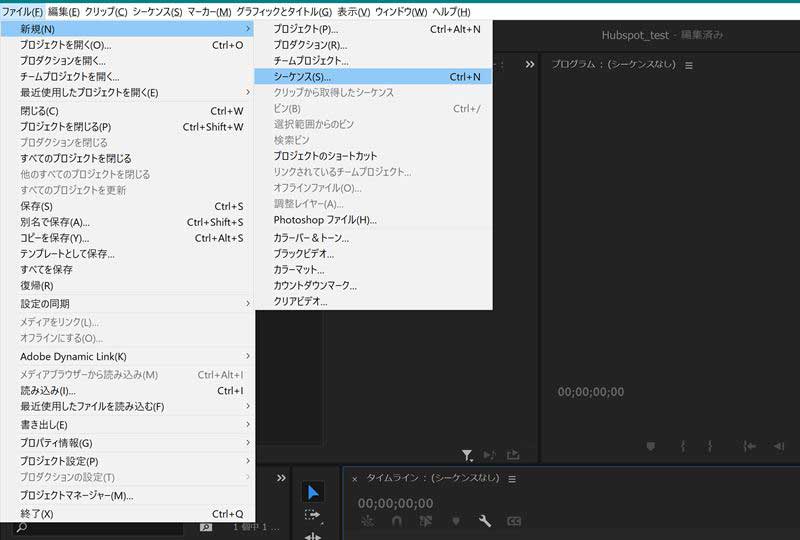The image size is (800, 540).
Task: Open the ウィンドウ(W) menu
Action: 401,11
